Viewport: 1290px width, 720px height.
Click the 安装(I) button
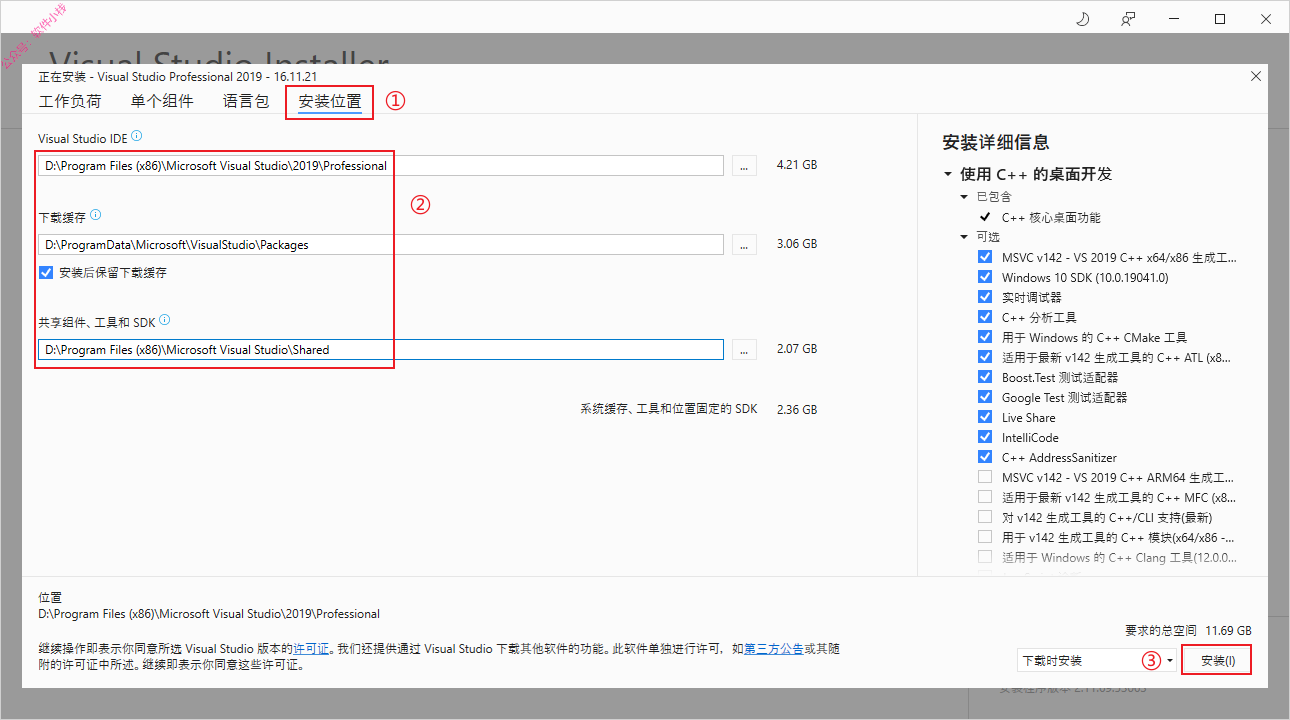pos(1217,660)
